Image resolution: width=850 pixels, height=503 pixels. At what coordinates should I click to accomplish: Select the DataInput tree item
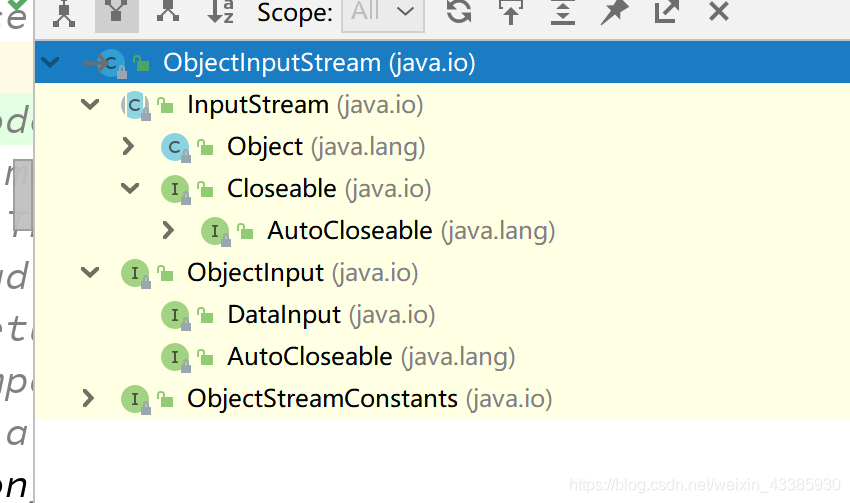284,315
